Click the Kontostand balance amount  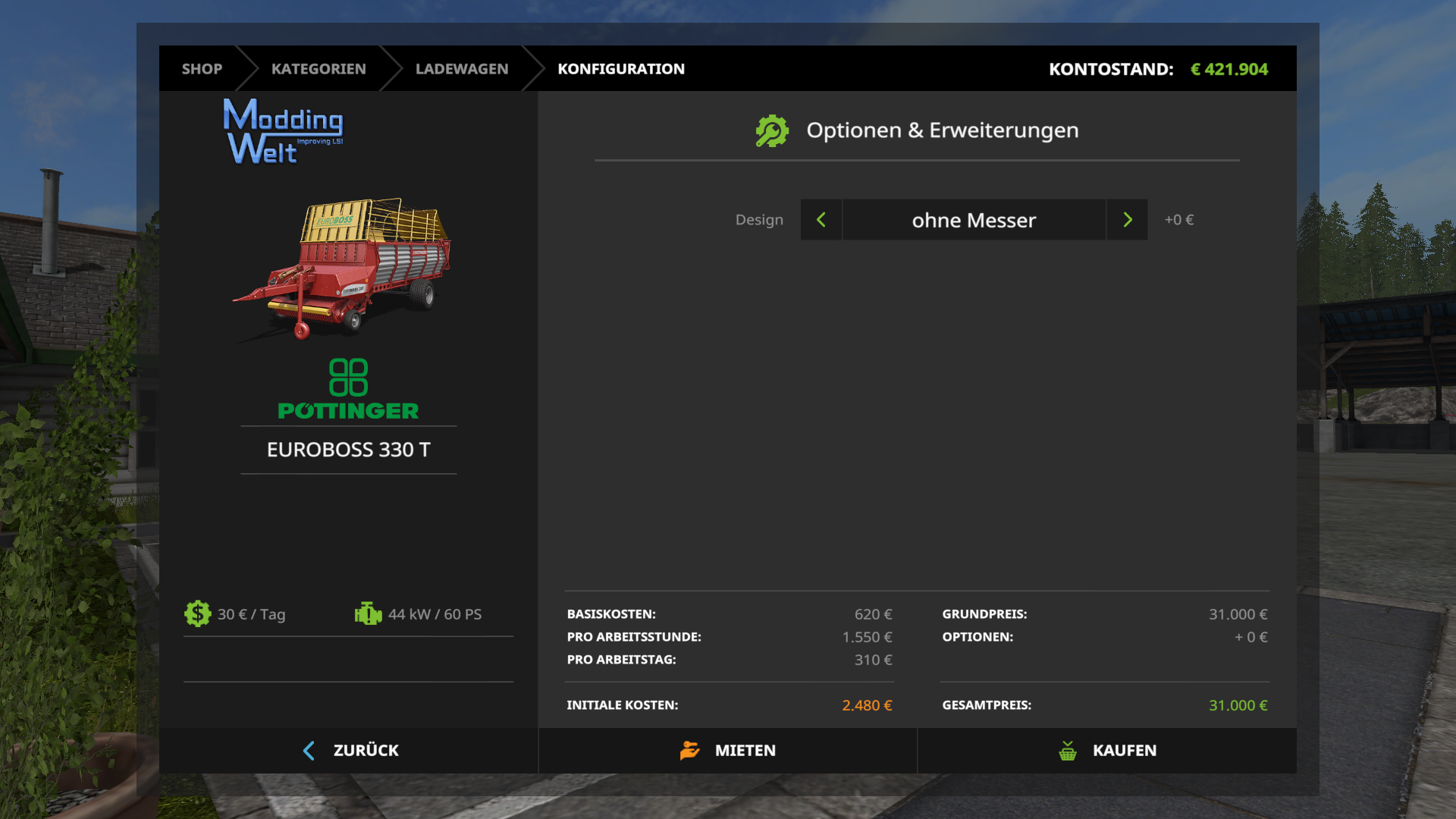point(1228,69)
